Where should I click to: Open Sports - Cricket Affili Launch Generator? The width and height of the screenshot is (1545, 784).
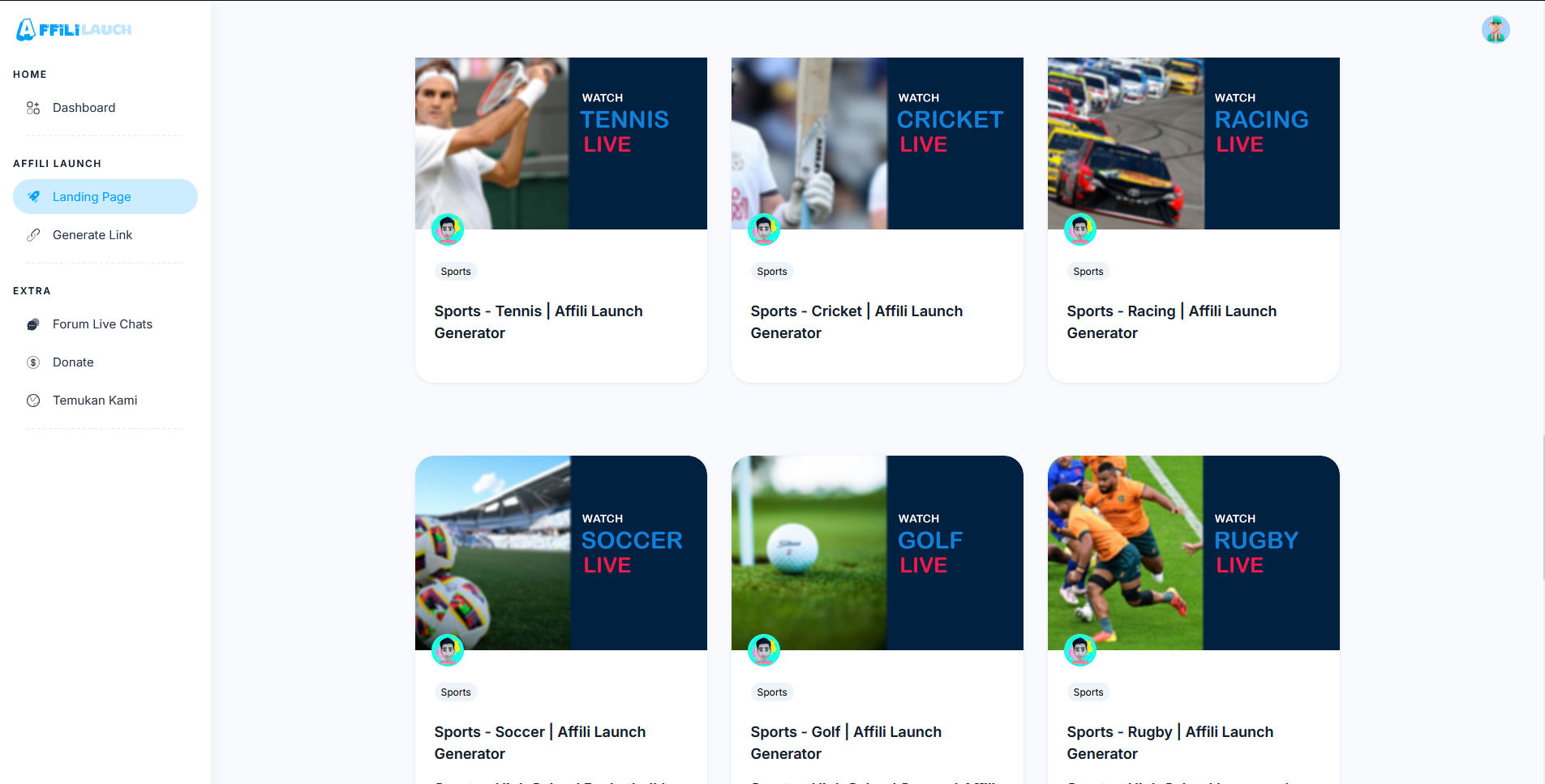pyautogui.click(x=856, y=322)
